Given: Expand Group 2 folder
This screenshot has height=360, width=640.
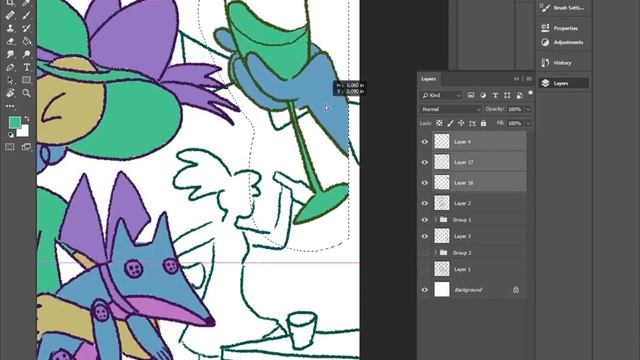Looking at the screenshot, I should coord(435,253).
